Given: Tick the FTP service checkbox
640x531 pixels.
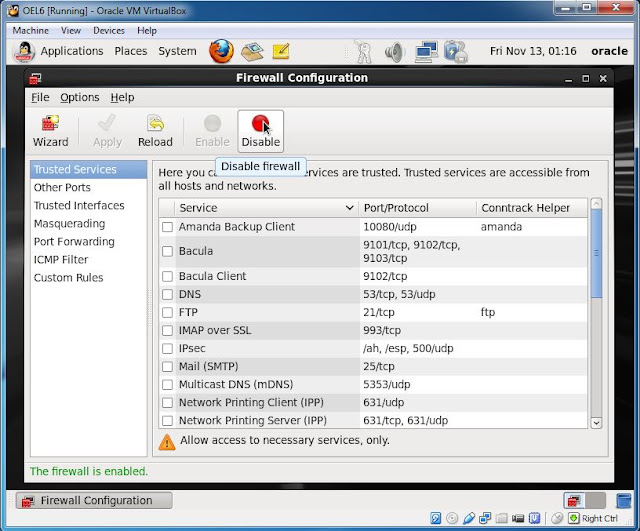Looking at the screenshot, I should (x=167, y=312).
